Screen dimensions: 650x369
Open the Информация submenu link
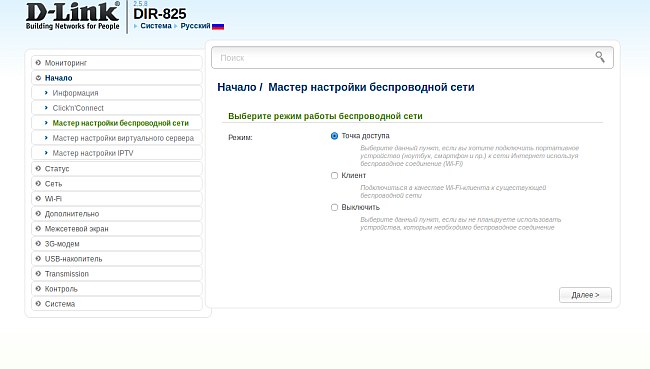tap(75, 93)
